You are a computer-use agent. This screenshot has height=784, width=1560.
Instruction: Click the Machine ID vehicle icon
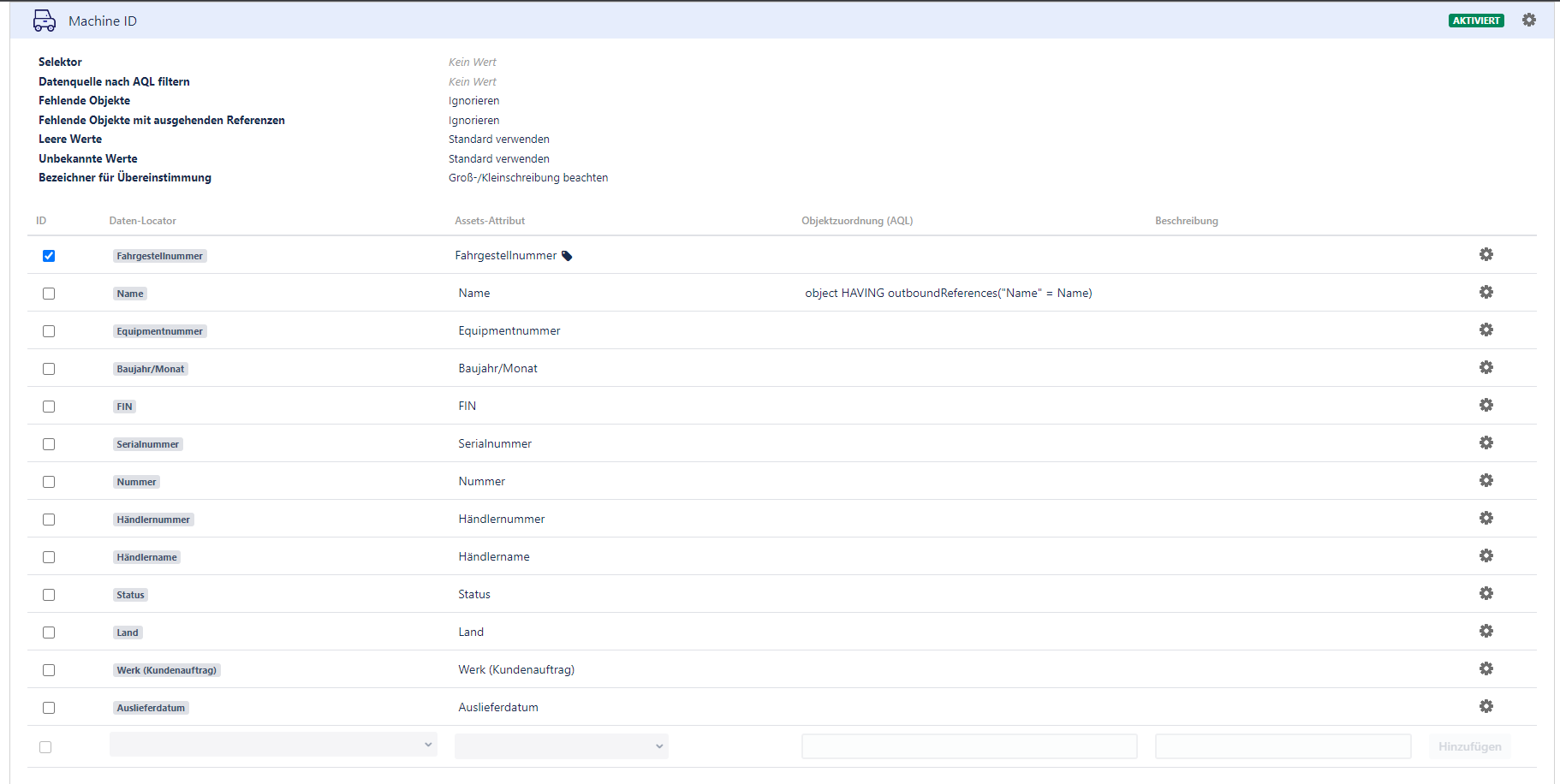pyautogui.click(x=45, y=21)
